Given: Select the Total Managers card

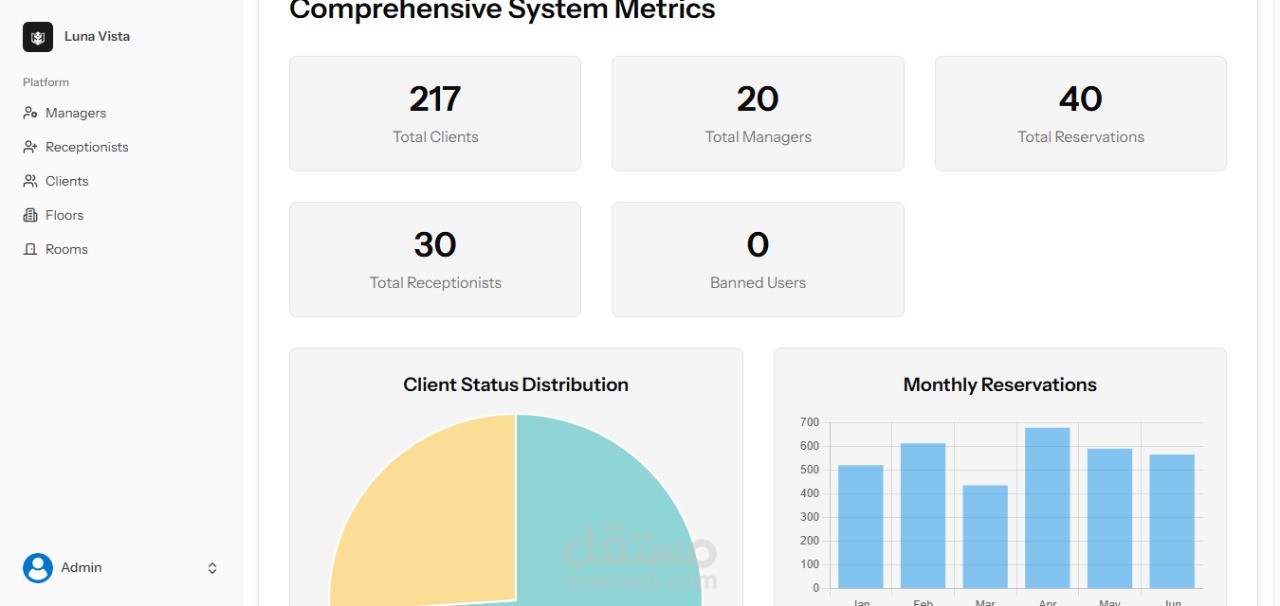Looking at the screenshot, I should click(758, 114).
